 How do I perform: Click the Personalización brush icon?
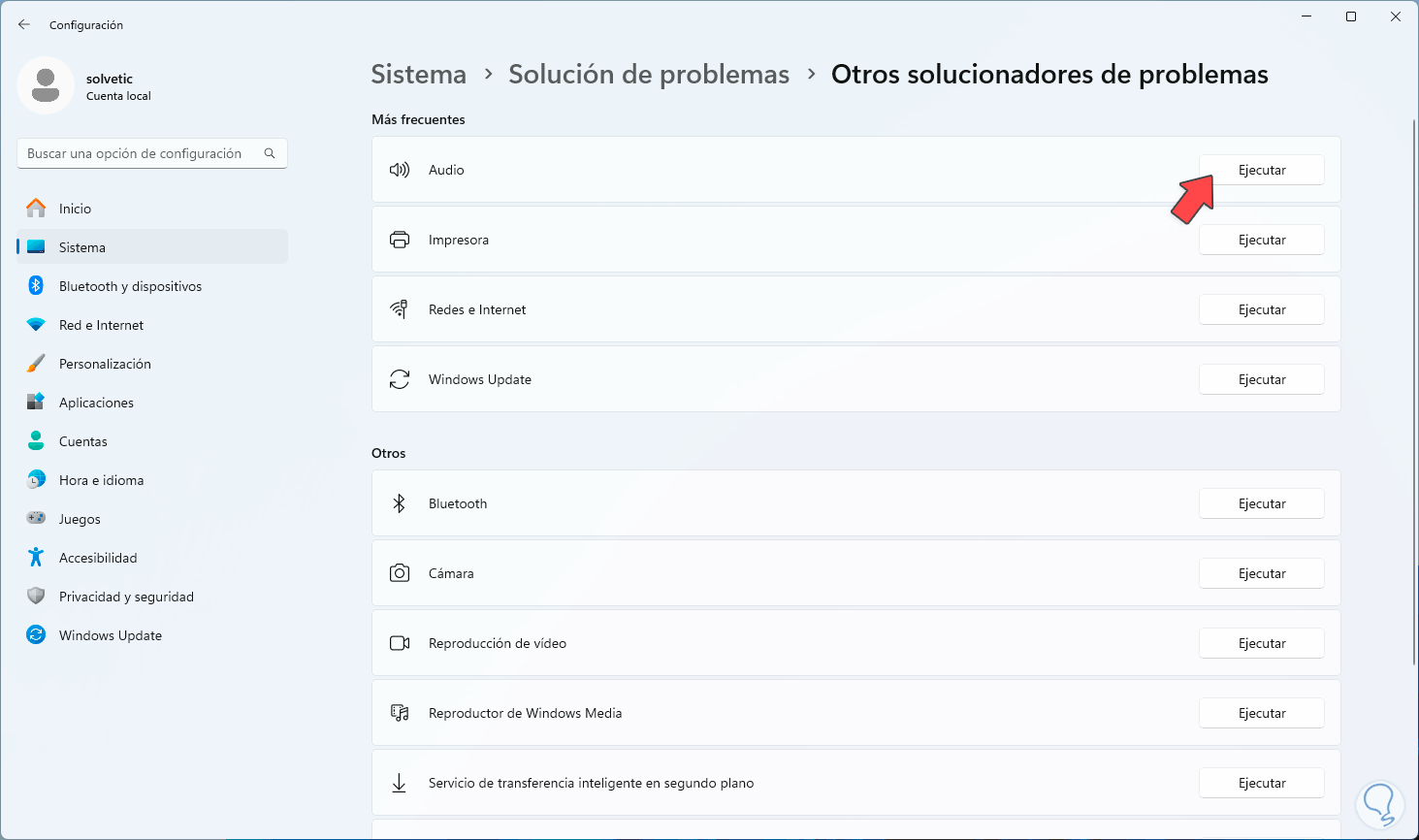pyautogui.click(x=36, y=364)
